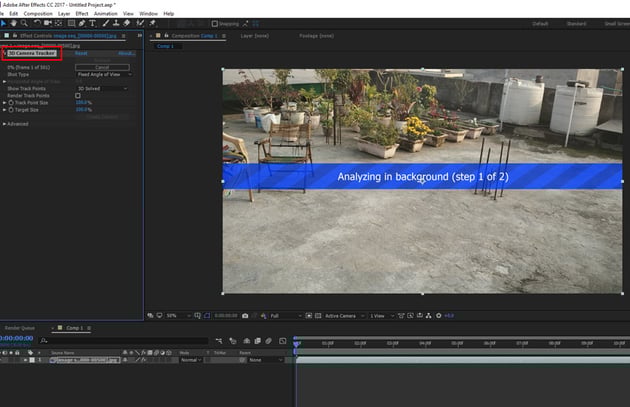Select the Rotation tool

[x=37, y=23]
